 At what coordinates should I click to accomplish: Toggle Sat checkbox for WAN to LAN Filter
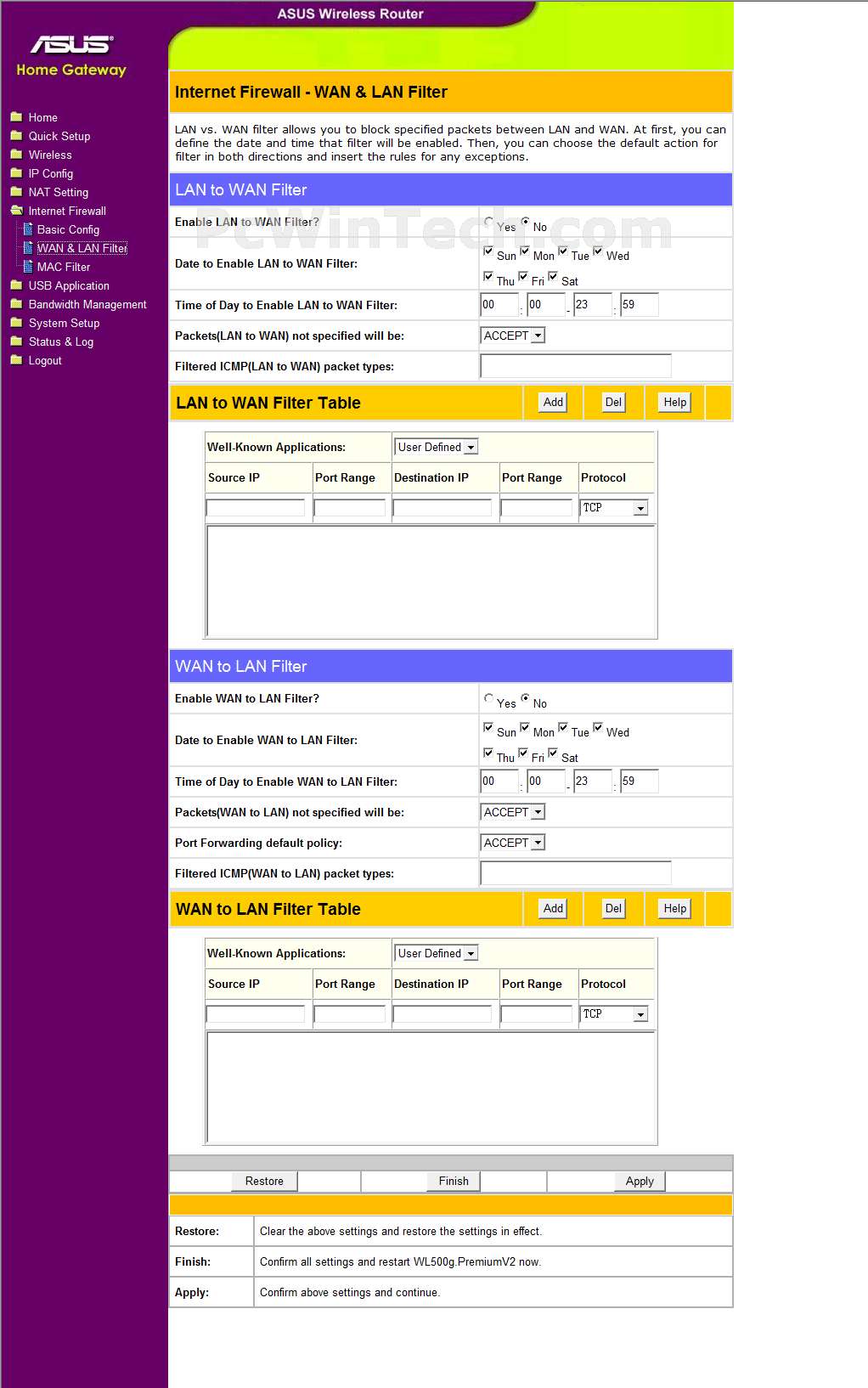553,753
